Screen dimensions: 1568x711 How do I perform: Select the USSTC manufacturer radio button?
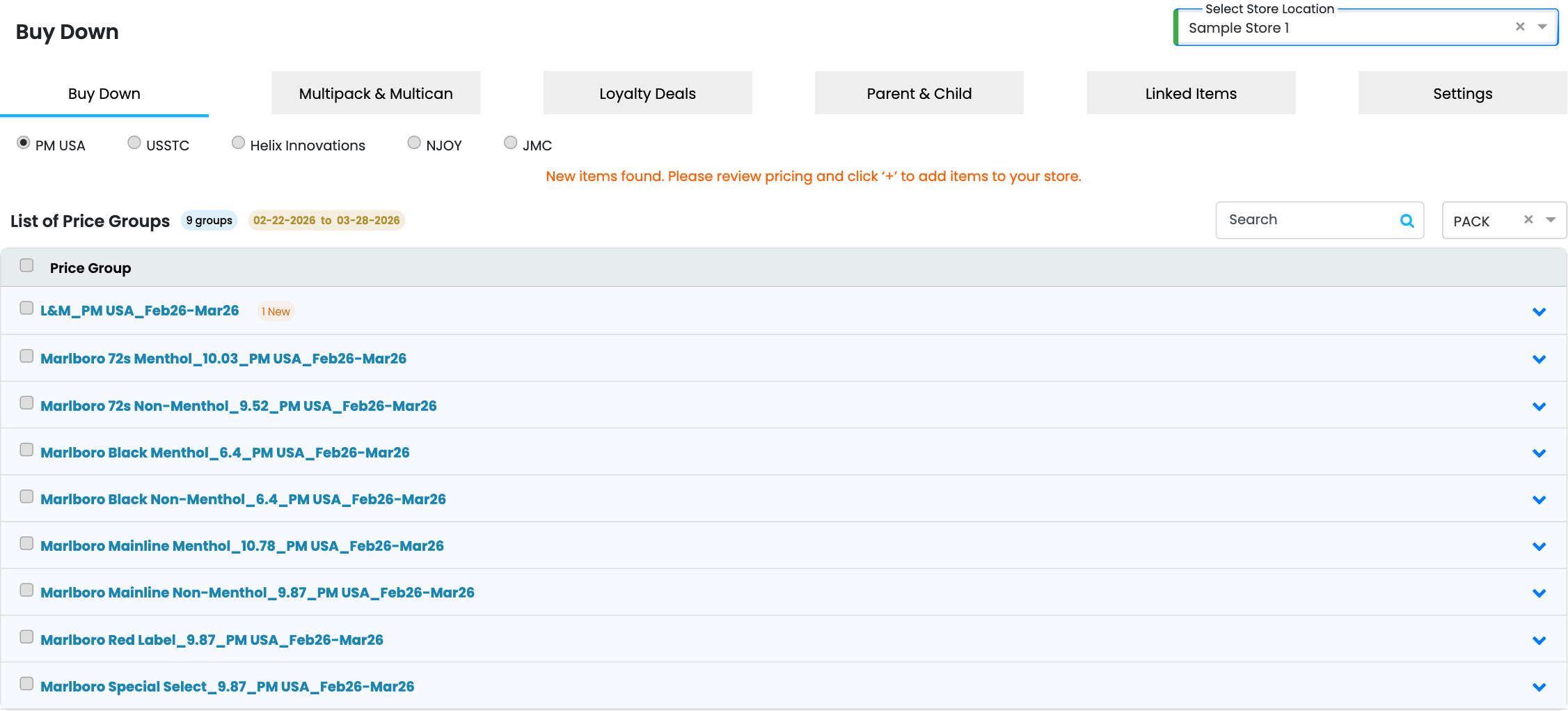[134, 143]
